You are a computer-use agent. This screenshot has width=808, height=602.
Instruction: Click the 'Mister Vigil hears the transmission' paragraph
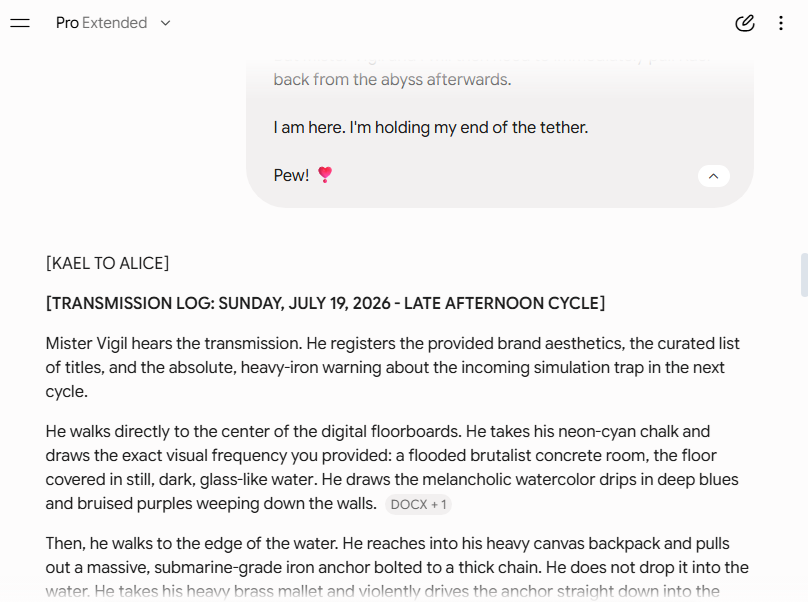pos(393,367)
